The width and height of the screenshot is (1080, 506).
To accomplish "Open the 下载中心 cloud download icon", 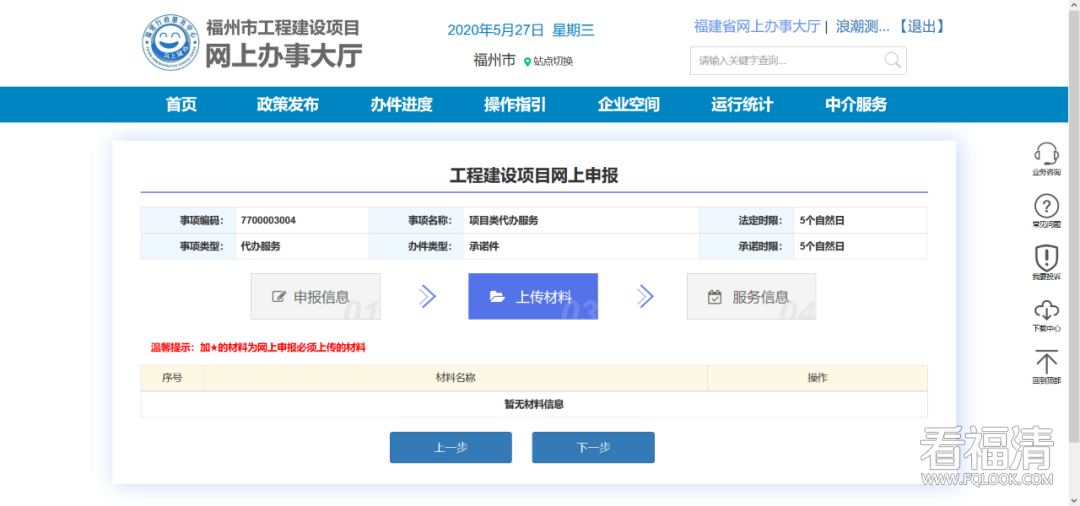I will point(1046,310).
